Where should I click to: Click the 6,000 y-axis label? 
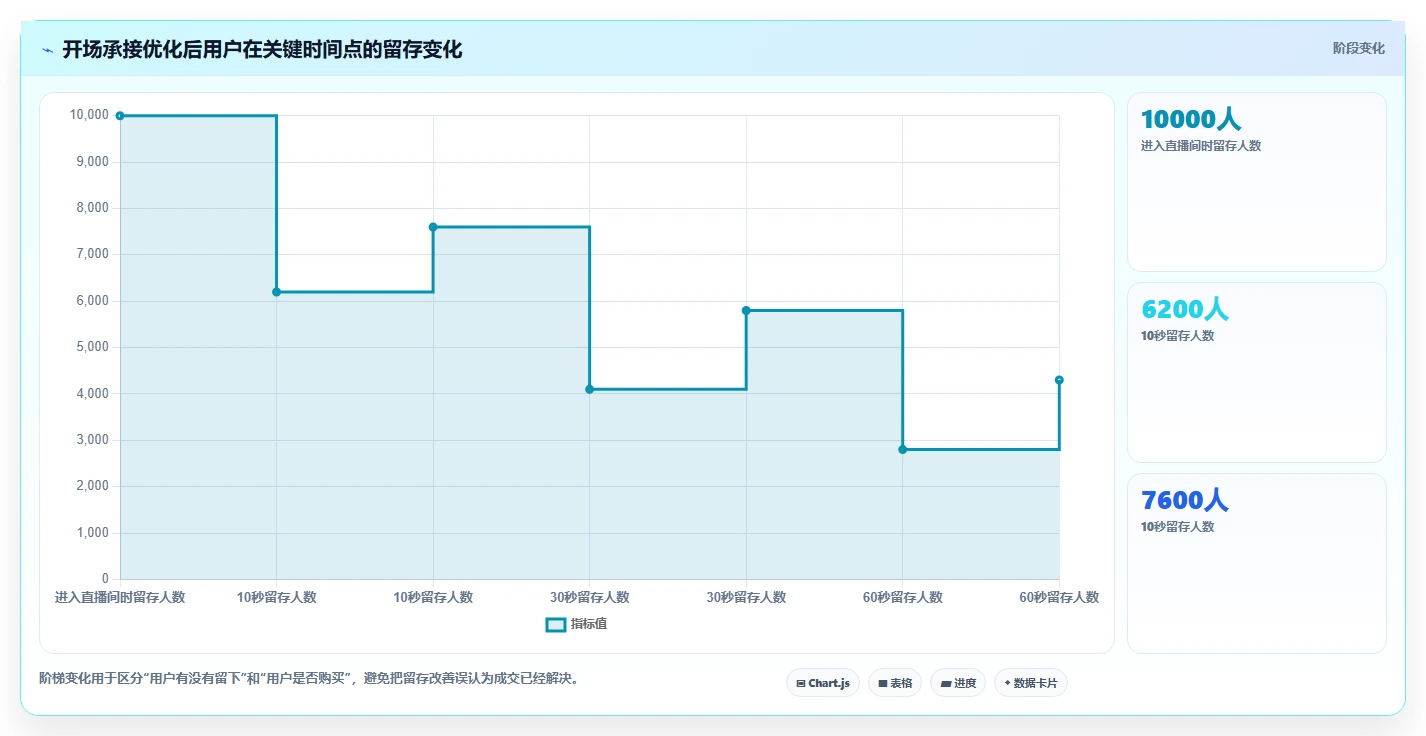92,301
